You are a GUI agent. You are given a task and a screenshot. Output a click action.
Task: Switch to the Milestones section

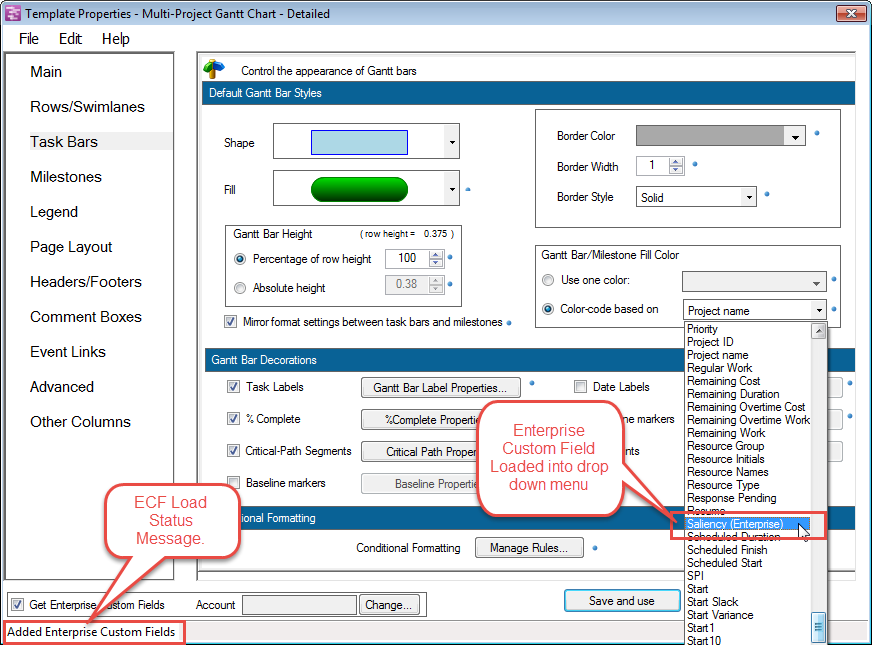point(66,177)
